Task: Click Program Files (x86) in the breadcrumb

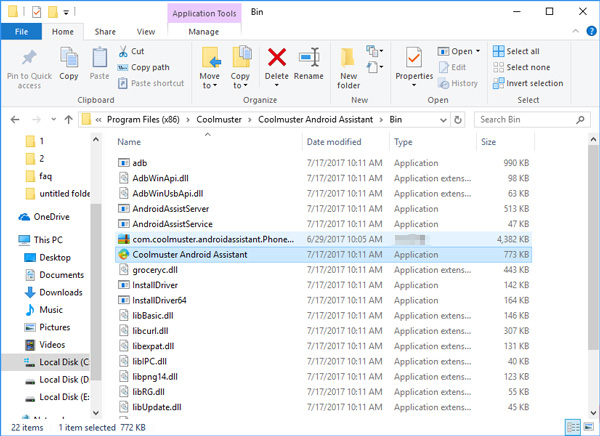Action: (143, 120)
